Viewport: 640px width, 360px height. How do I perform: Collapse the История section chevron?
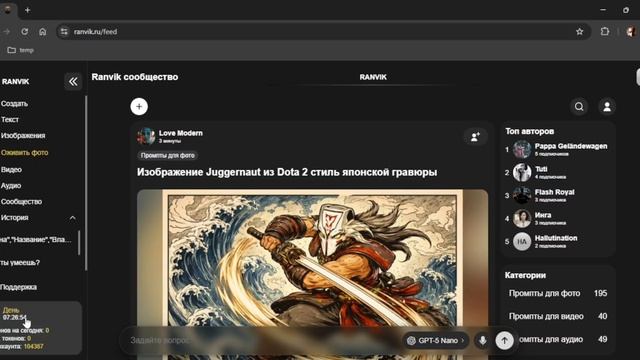click(72, 218)
